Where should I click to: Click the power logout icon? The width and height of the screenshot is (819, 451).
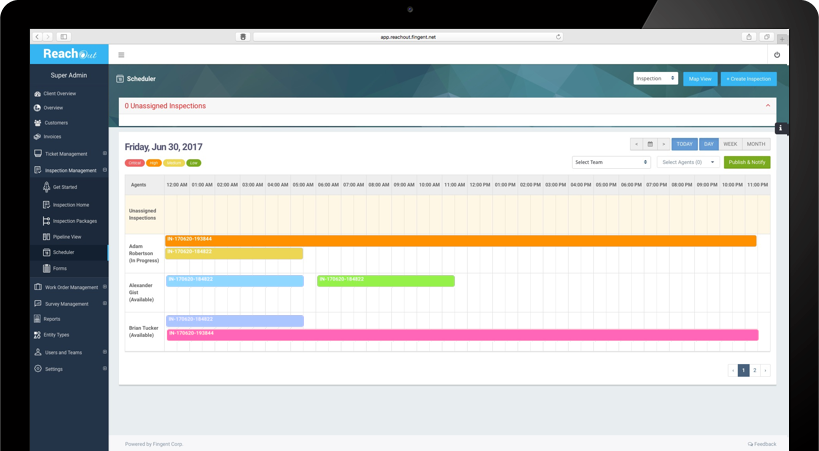777,55
